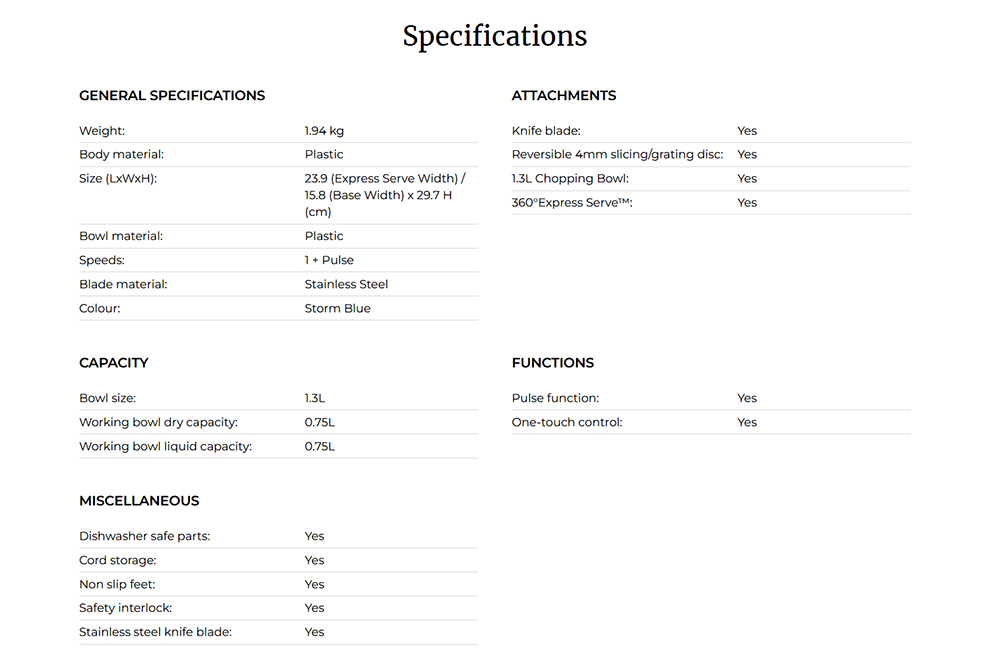Click the Safety interlock label

coord(126,609)
